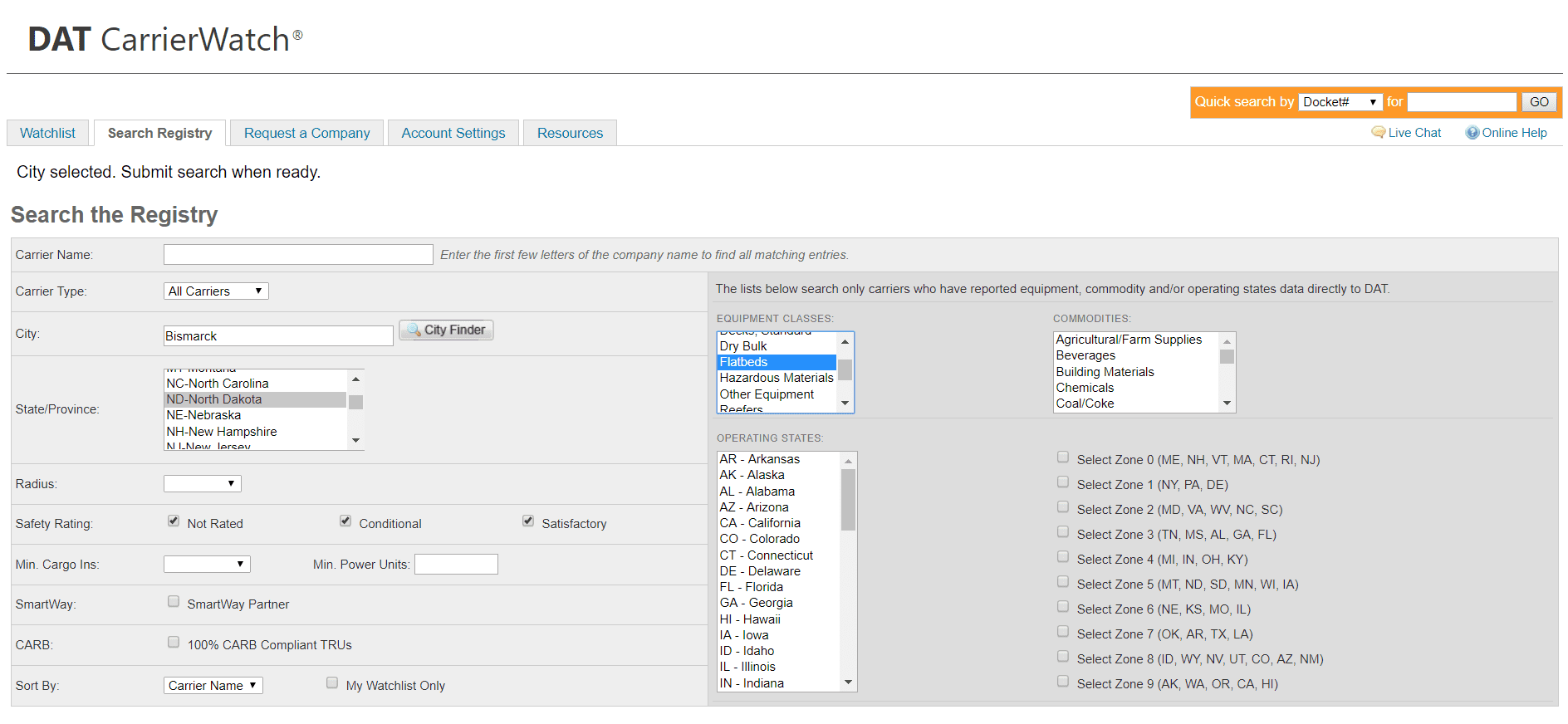Click the Operating States scrollbar thumb

coord(848,500)
